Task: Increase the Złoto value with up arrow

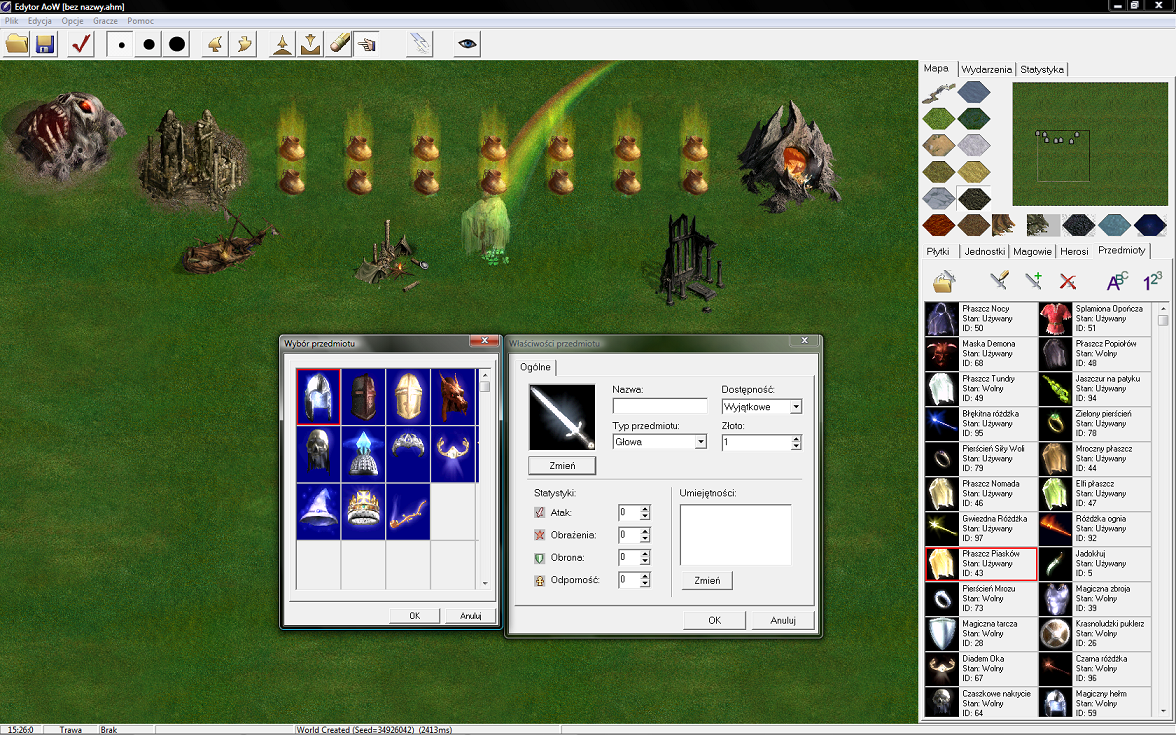Action: pyautogui.click(x=796, y=439)
